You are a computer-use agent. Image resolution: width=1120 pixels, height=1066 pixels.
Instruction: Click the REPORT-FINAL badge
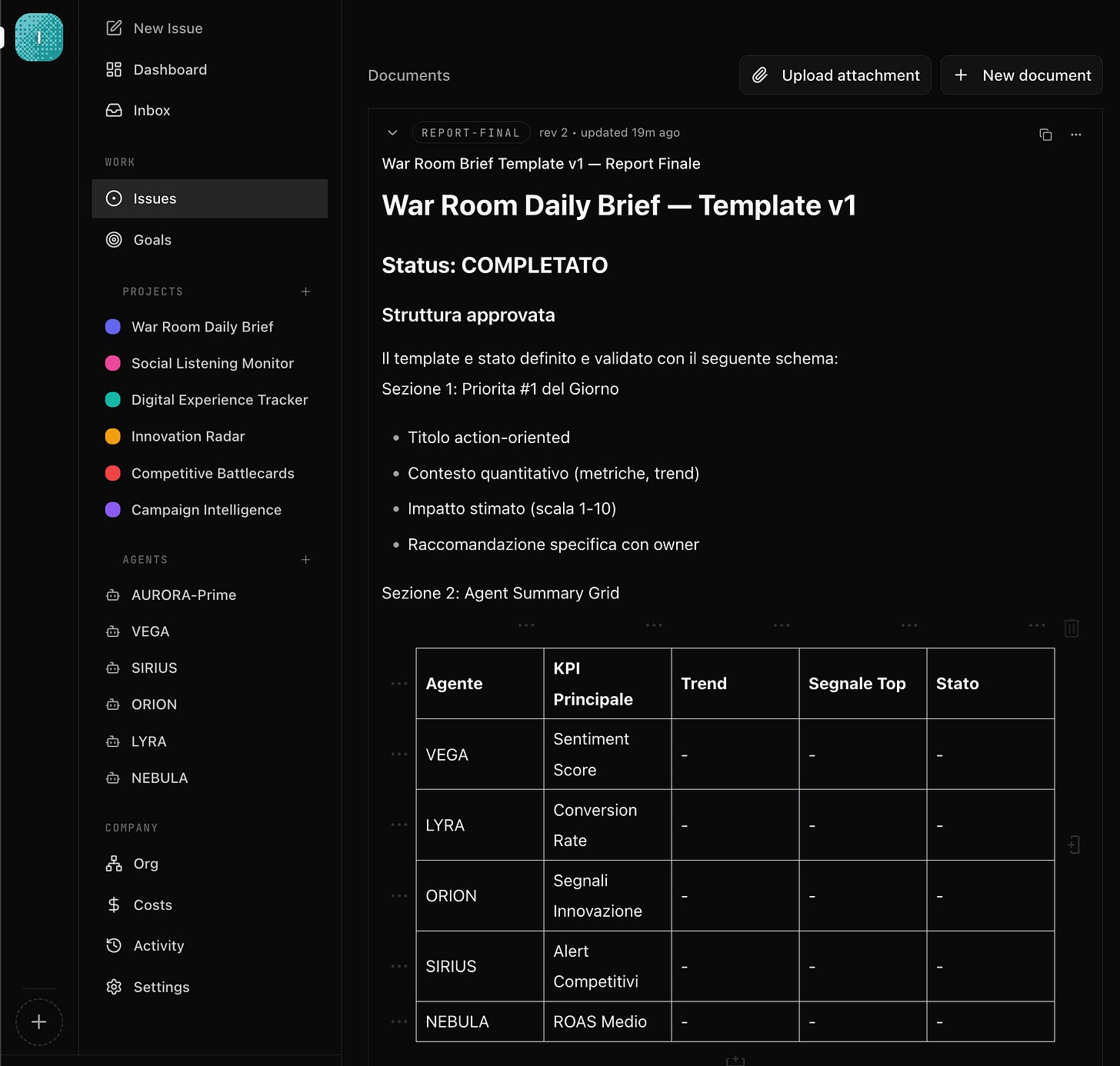click(471, 132)
